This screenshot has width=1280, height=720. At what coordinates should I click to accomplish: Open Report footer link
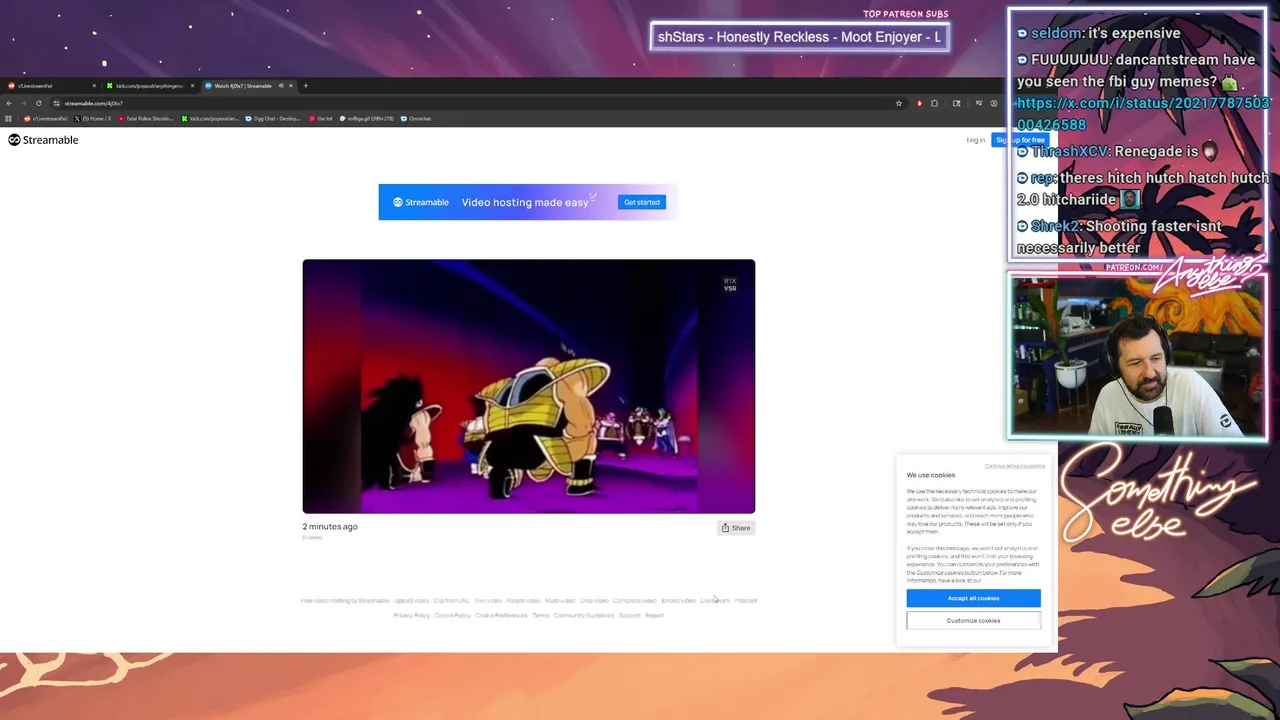[654, 616]
